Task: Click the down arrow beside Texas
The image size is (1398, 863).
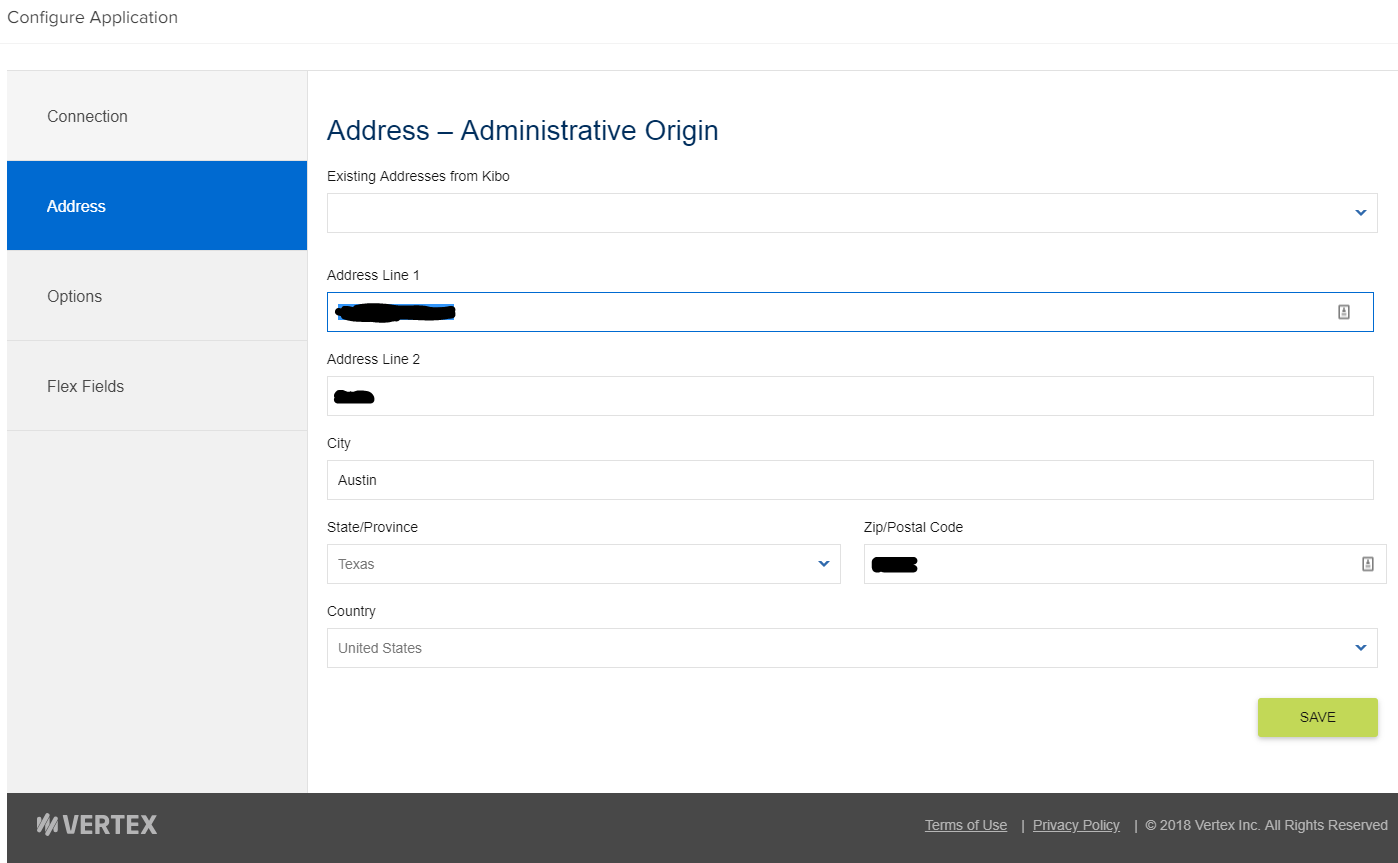Action: click(x=824, y=564)
